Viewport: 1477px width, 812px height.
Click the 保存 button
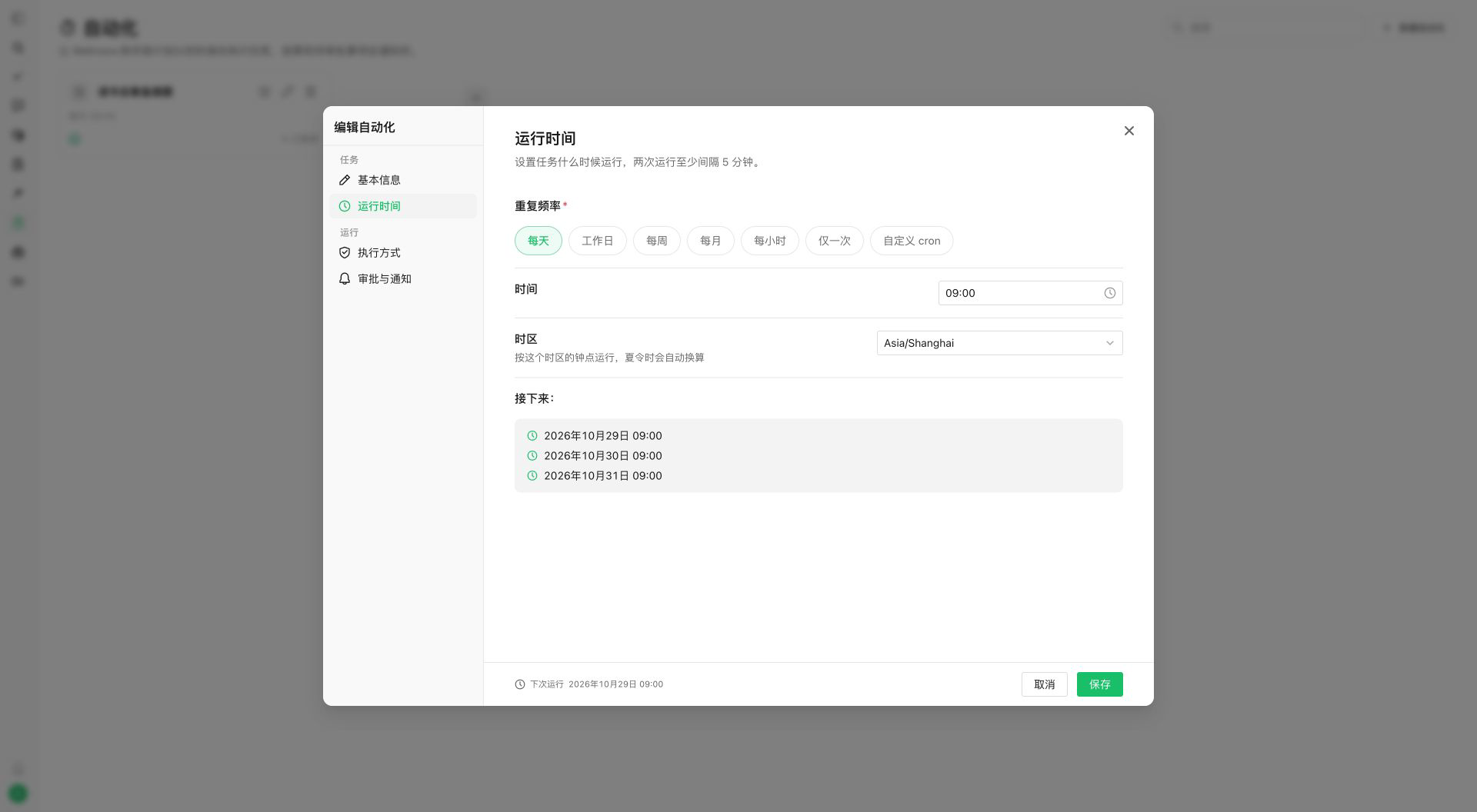[x=1100, y=684]
